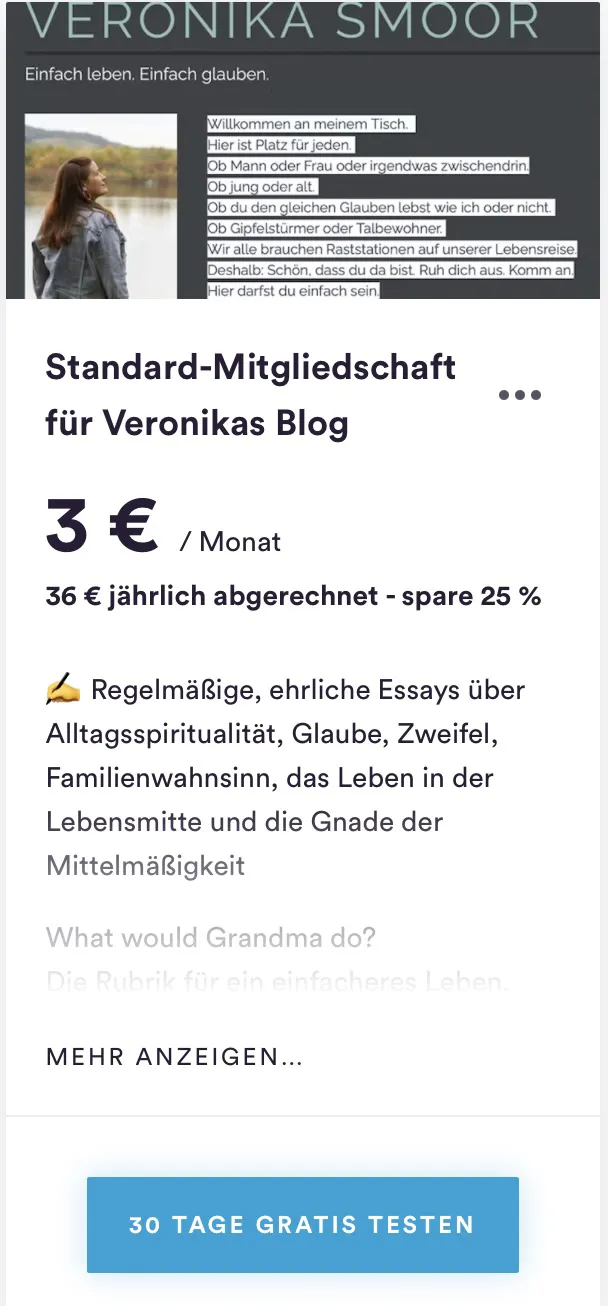608x1306 pixels.
Task: Open the three-dot options menu
Action: coord(519,395)
